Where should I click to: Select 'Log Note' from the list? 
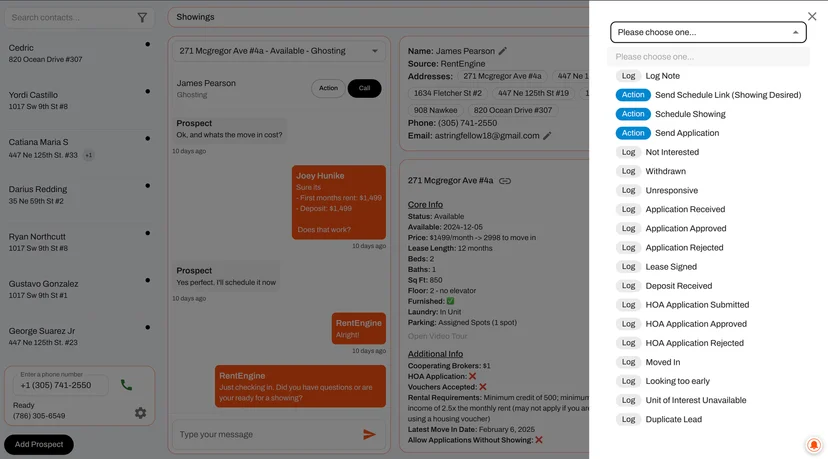click(x=708, y=76)
